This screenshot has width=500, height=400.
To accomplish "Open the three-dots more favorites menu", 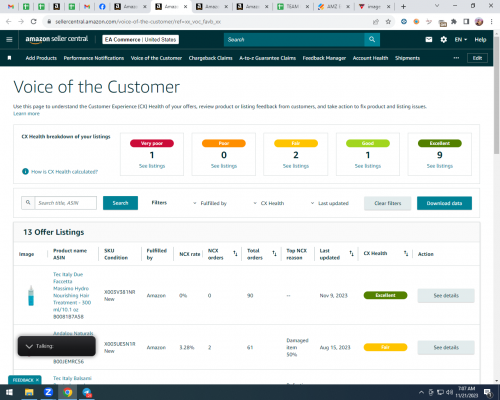I will tap(456, 58).
